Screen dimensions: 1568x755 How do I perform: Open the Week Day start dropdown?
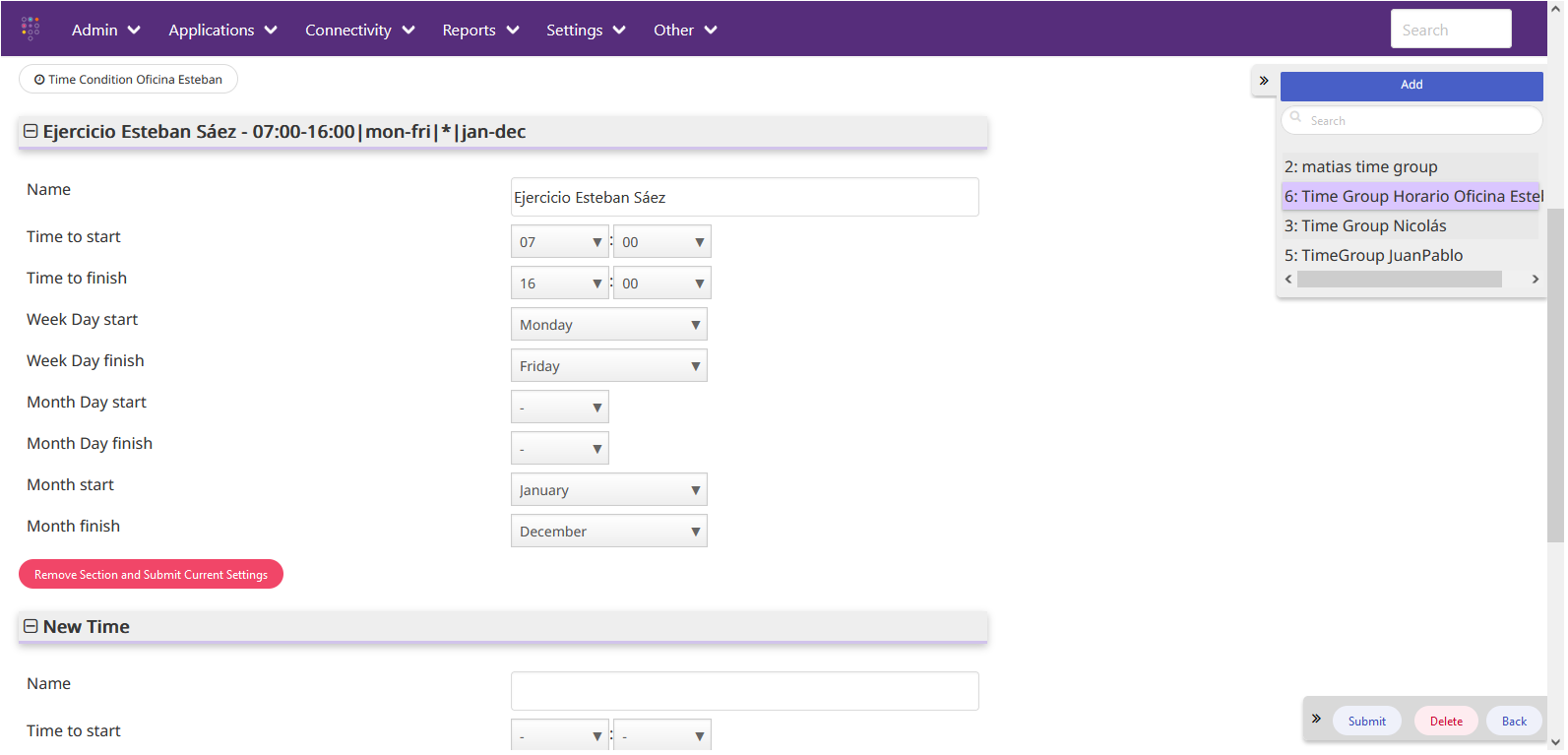pos(608,325)
